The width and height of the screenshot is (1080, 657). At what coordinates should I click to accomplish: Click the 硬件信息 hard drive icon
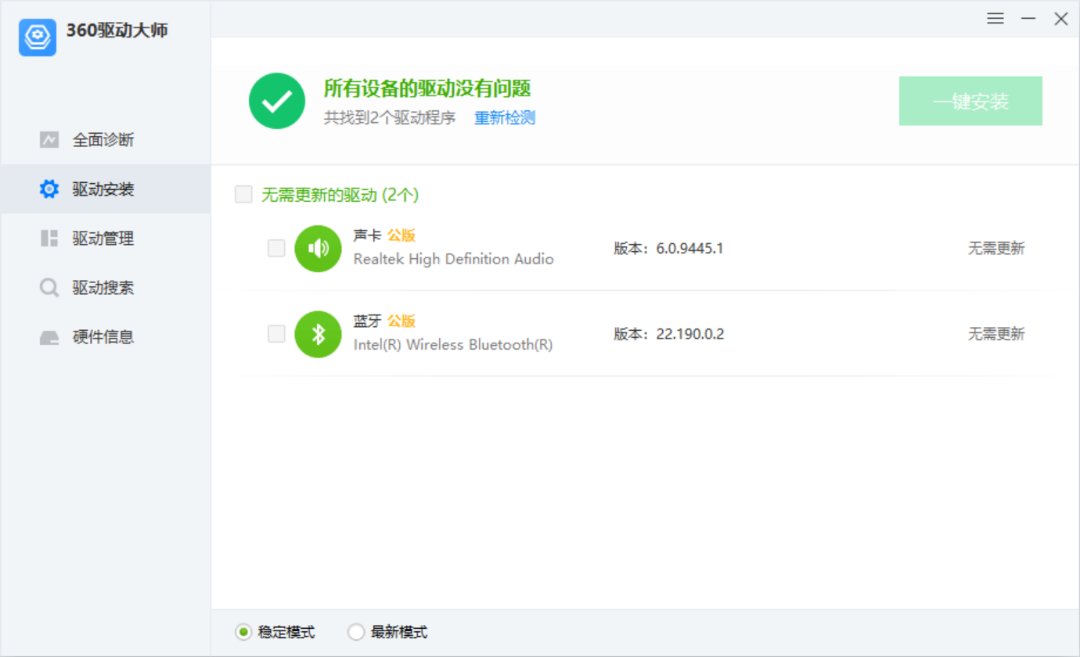coord(49,337)
